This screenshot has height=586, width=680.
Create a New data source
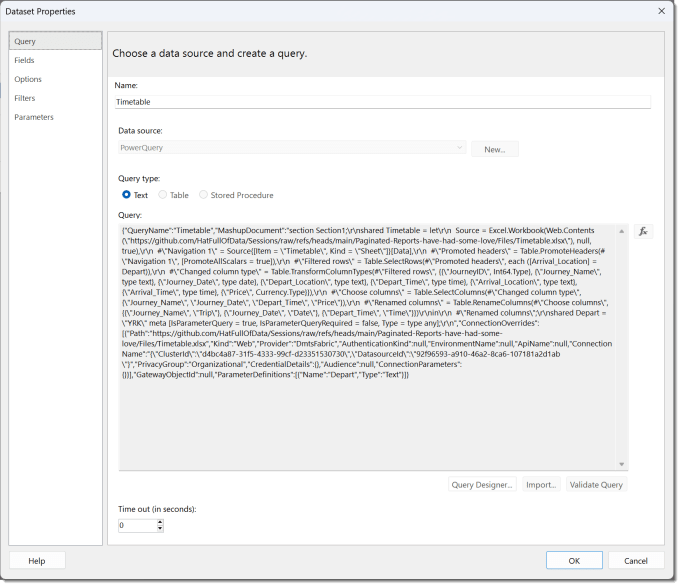[495, 150]
